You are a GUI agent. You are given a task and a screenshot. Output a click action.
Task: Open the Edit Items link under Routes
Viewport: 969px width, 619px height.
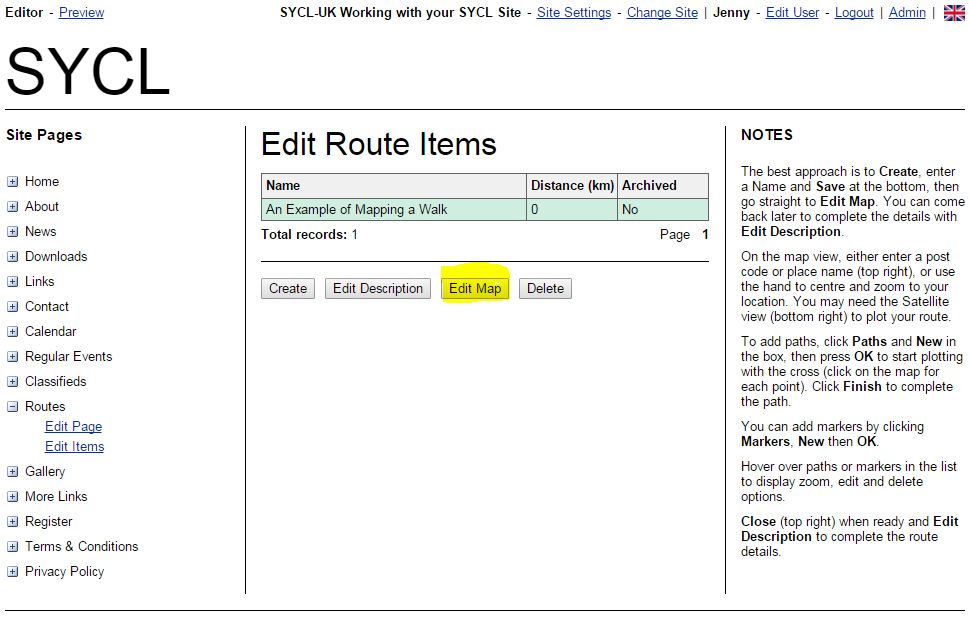pyautogui.click(x=74, y=447)
